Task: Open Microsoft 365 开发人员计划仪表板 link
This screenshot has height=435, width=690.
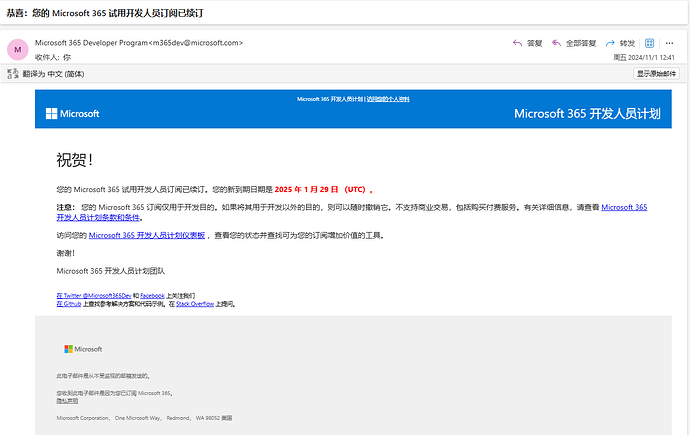Action: tap(147, 235)
